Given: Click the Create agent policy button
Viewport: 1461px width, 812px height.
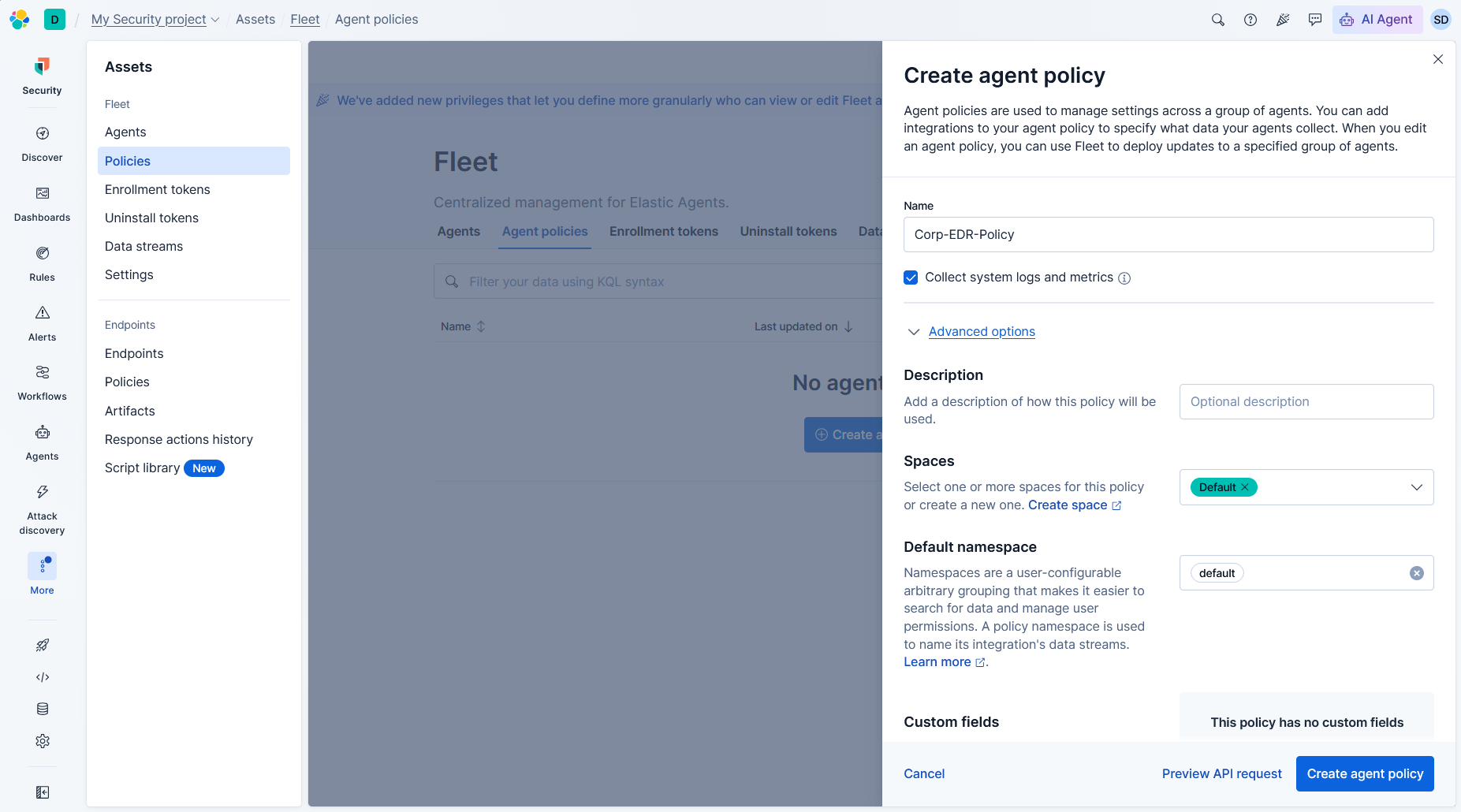Looking at the screenshot, I should [1365, 774].
